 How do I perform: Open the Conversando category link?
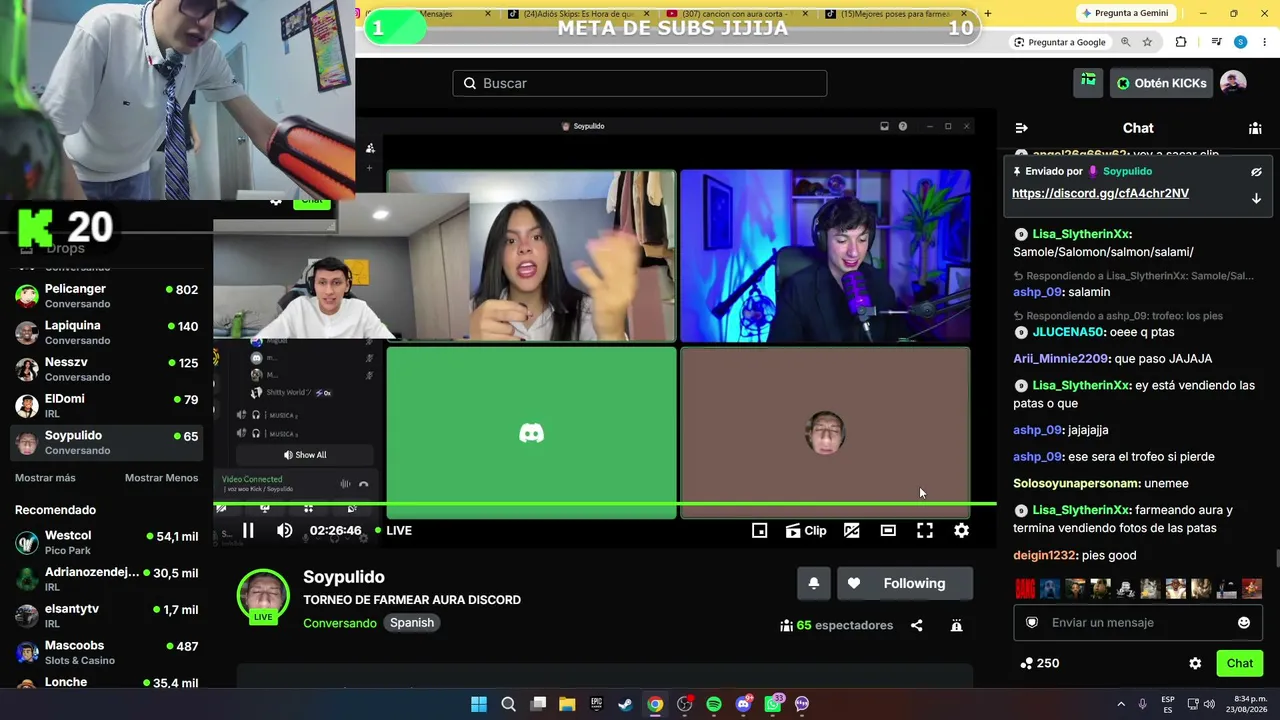[x=340, y=623]
